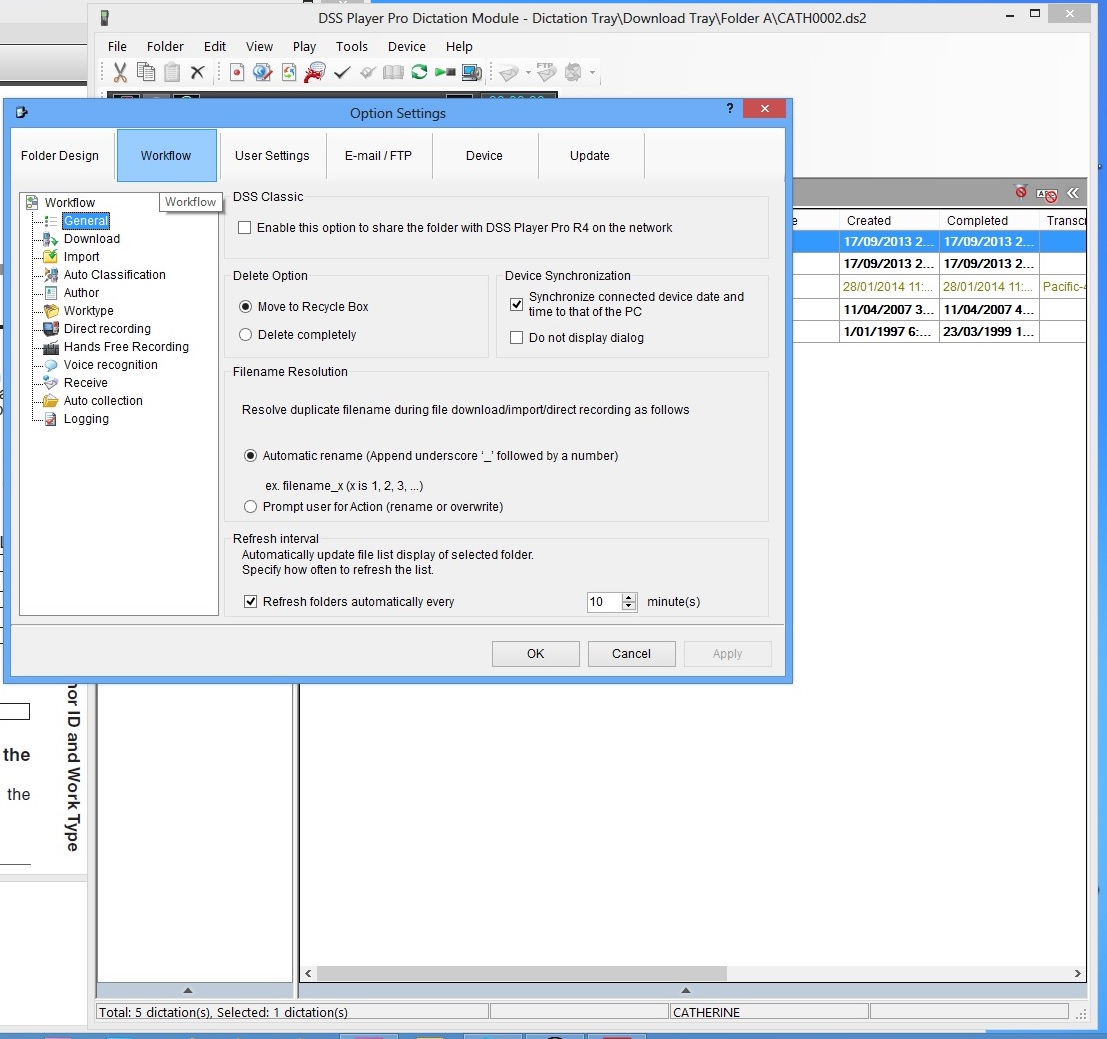Click Cancel in Option Settings
Viewport: 1107px width, 1039px height.
click(631, 654)
